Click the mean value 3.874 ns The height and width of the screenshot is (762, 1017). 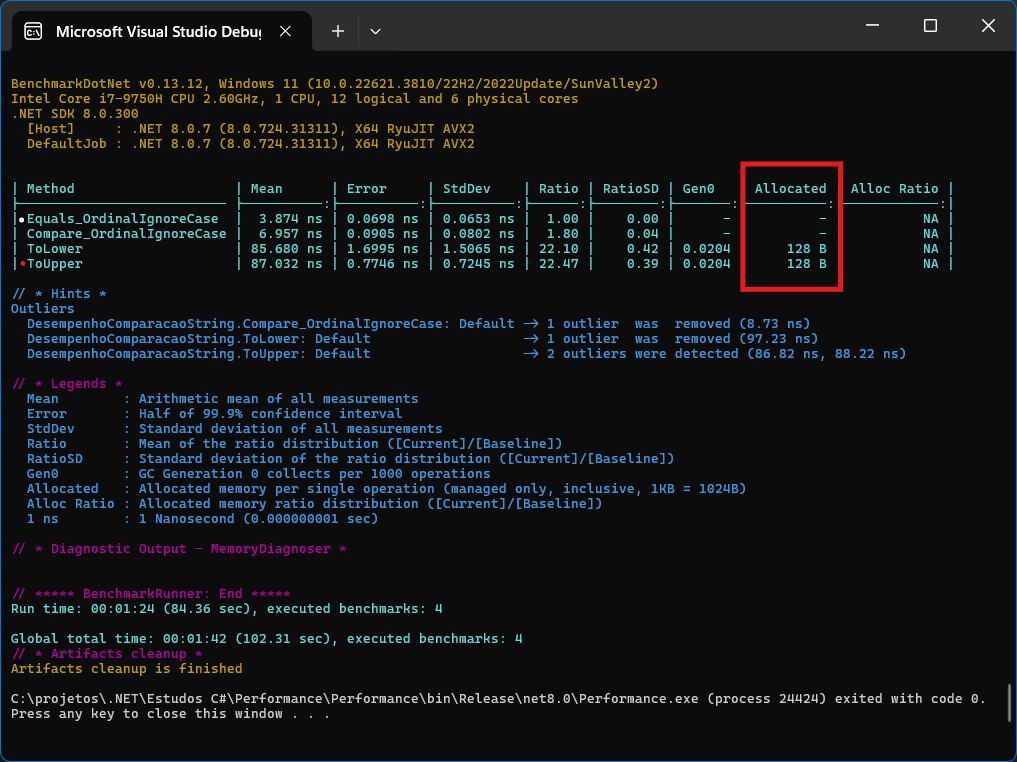pyautogui.click(x=290, y=219)
